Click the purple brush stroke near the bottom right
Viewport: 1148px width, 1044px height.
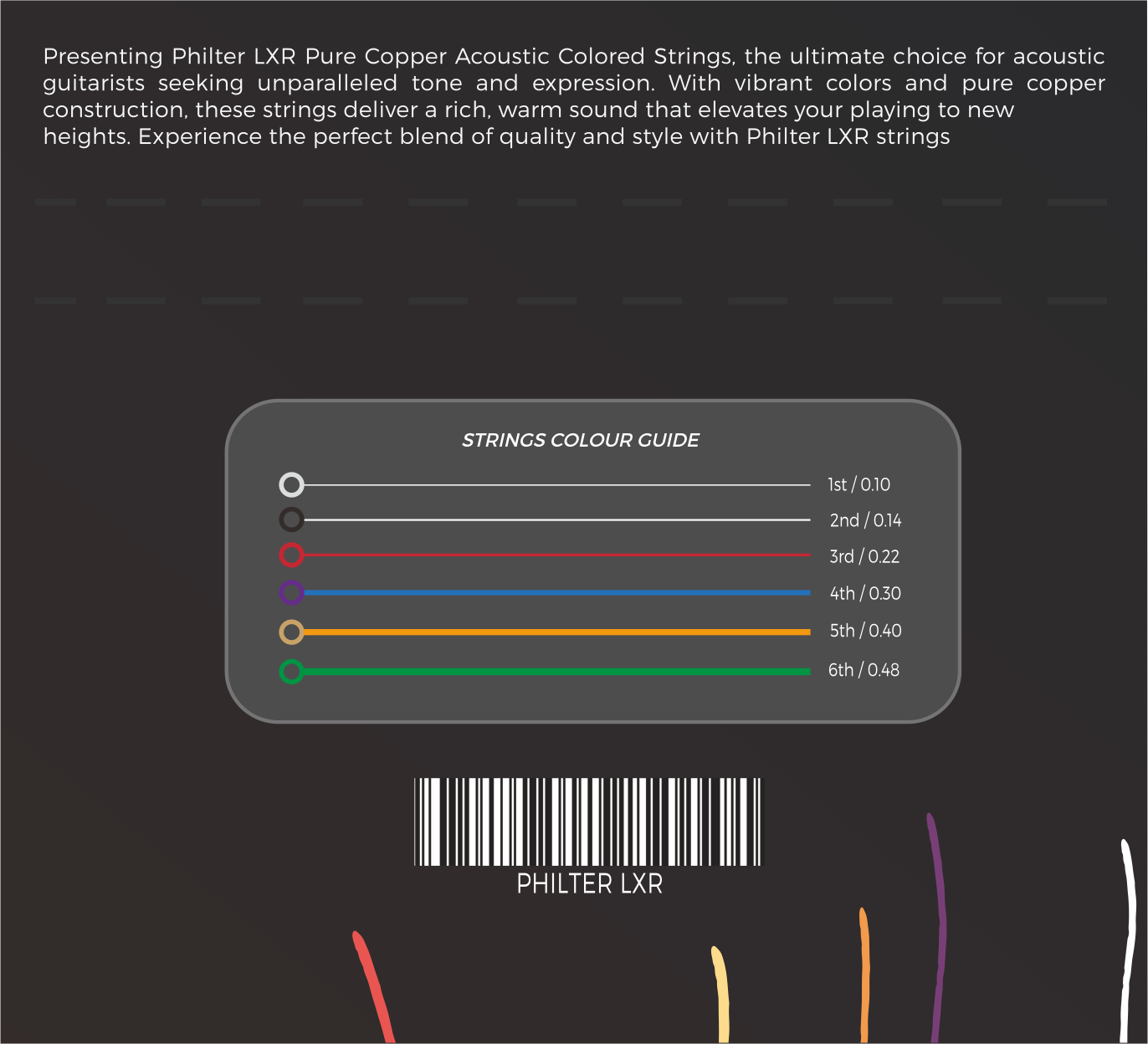938,929
